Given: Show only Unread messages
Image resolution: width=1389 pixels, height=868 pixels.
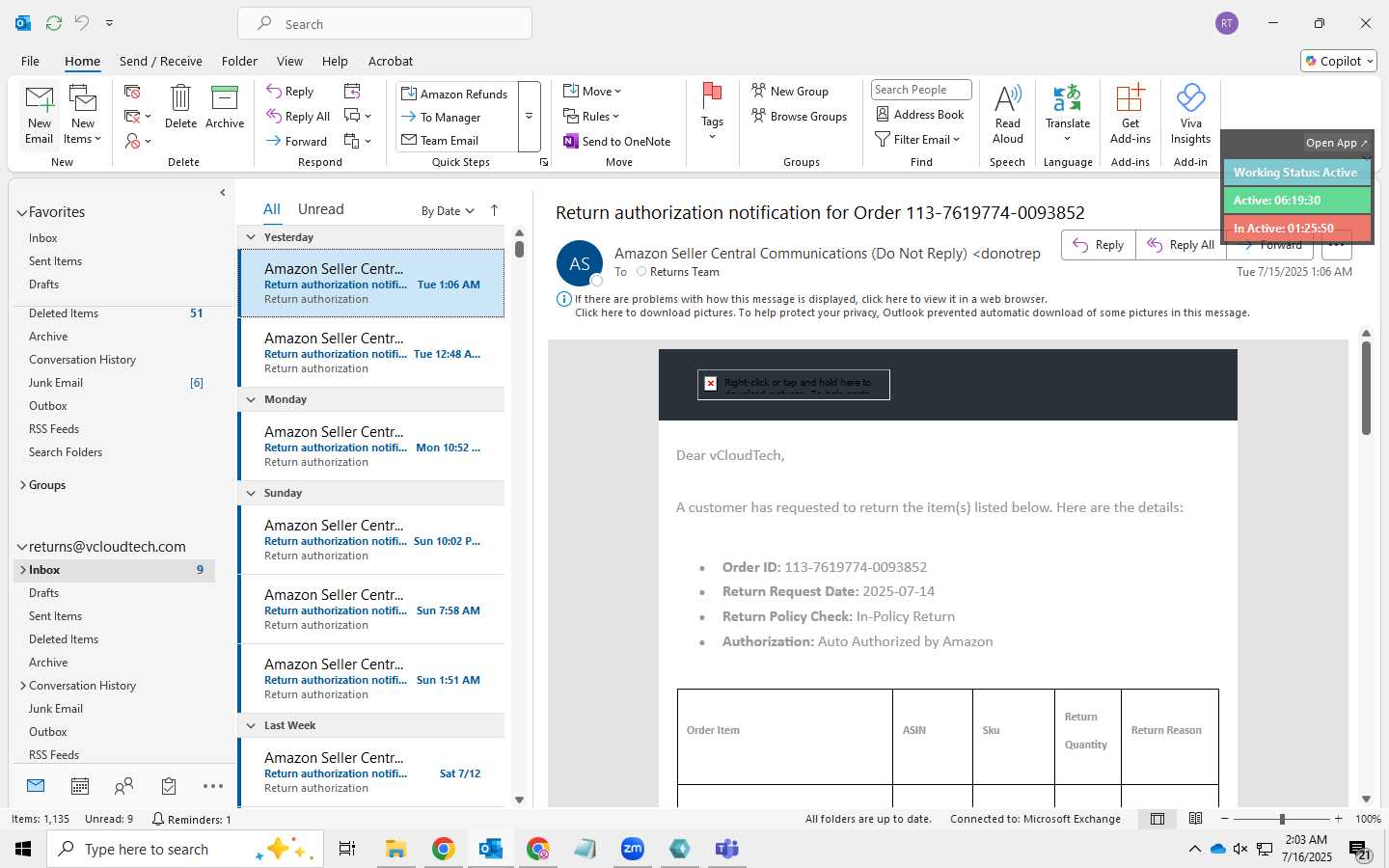Looking at the screenshot, I should 321,209.
